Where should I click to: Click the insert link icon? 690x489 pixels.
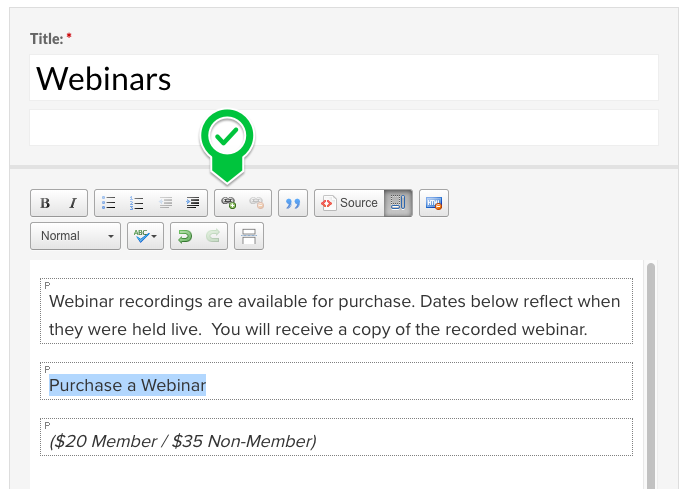(x=229, y=203)
